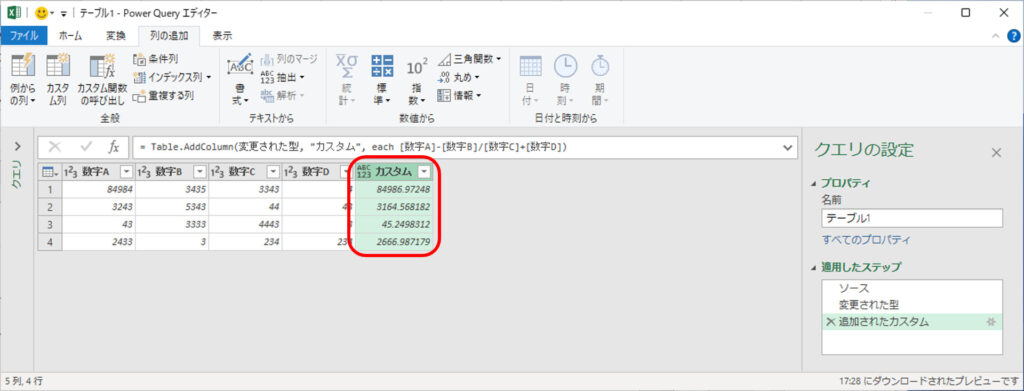Click the '5 列, 4 行' status text
1024x391 pixels.
pyautogui.click(x=24, y=381)
